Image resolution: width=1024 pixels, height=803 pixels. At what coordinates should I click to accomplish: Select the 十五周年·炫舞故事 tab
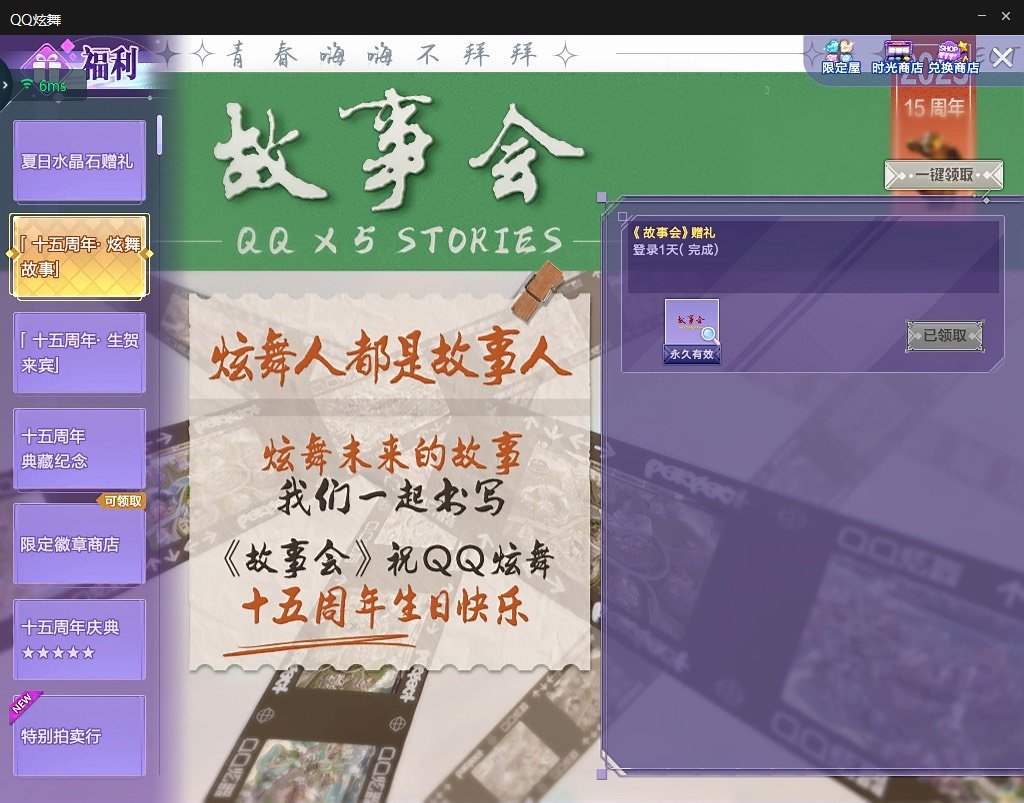tap(79, 257)
